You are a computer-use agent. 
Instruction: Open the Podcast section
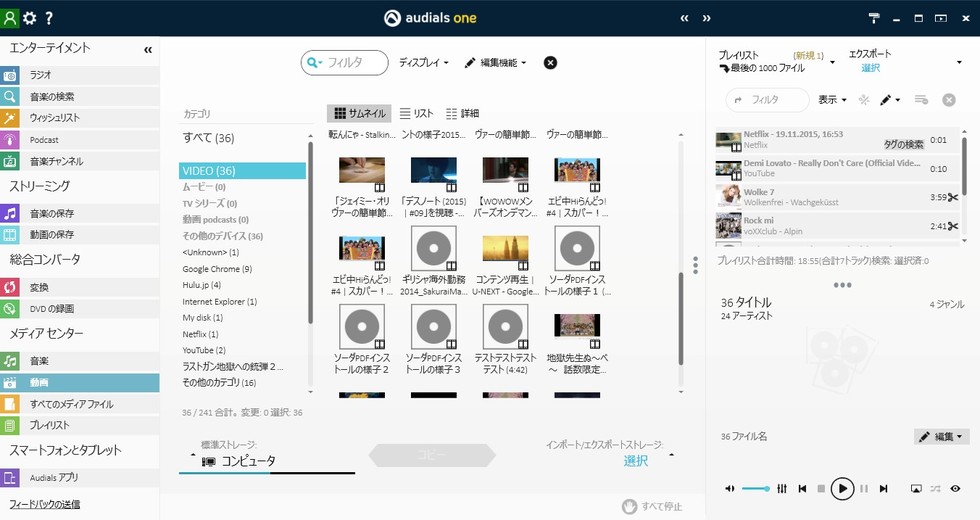pyautogui.click(x=79, y=139)
